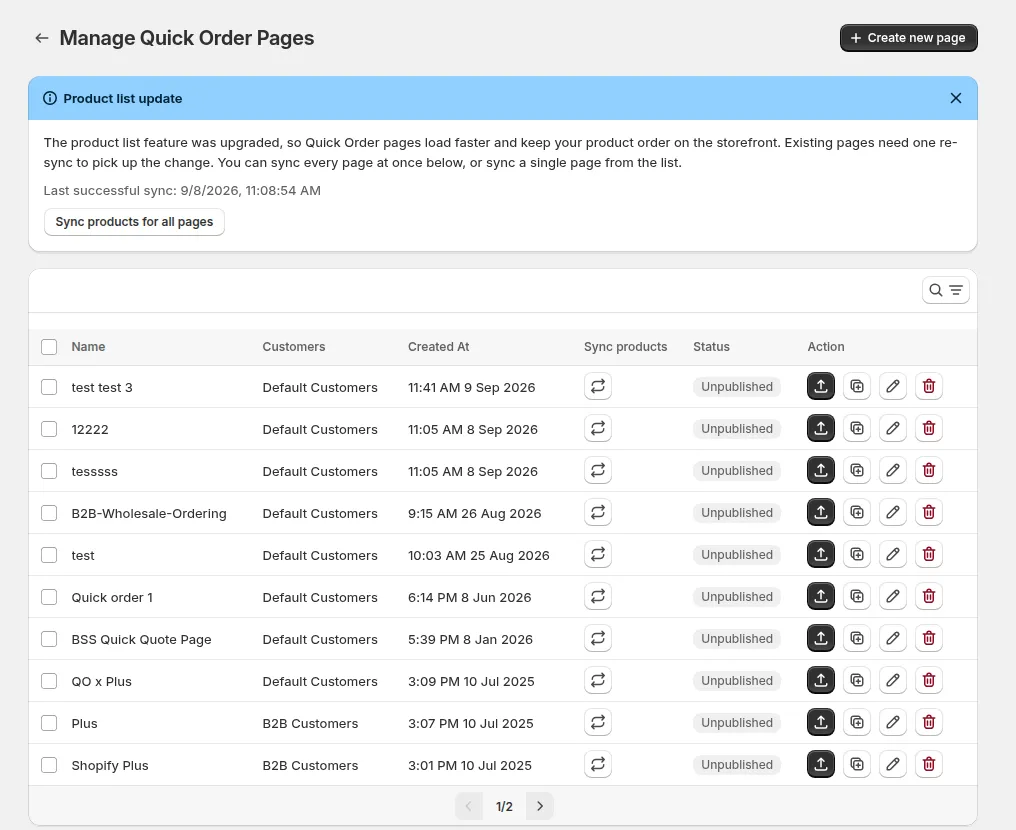Check the row named test
1016x830 pixels.
[x=49, y=555]
